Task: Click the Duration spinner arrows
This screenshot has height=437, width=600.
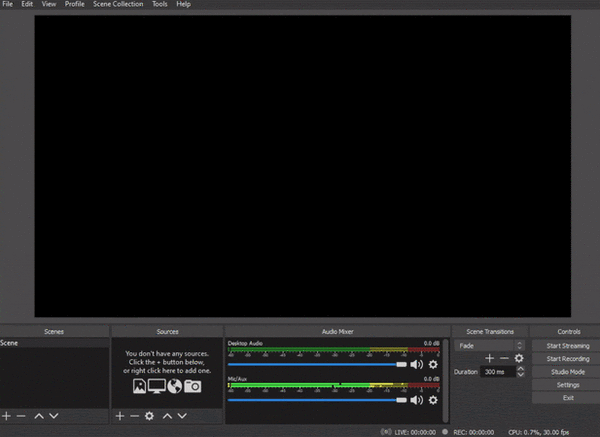Action: click(x=520, y=371)
